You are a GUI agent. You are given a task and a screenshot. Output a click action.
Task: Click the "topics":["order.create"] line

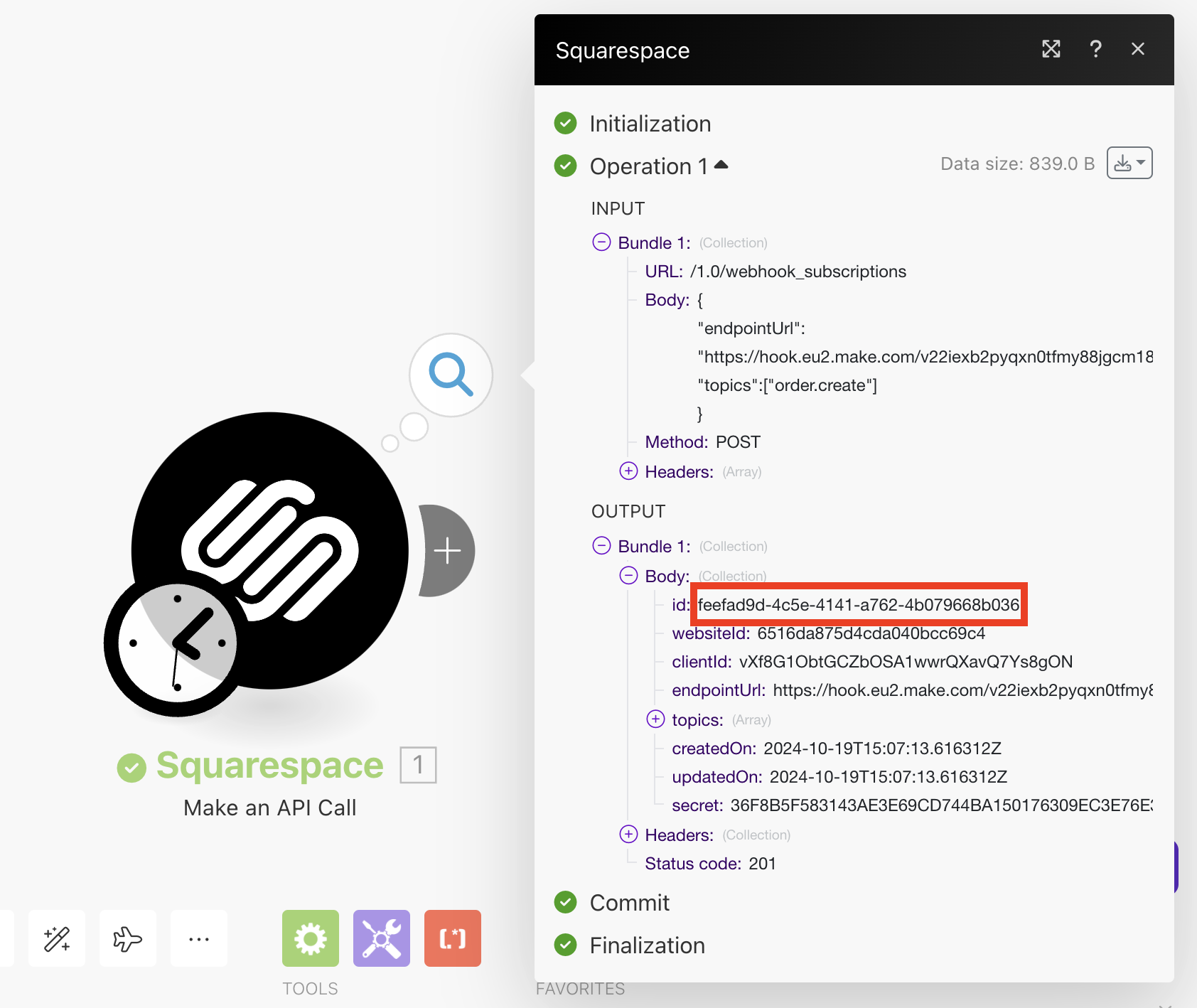(x=788, y=385)
